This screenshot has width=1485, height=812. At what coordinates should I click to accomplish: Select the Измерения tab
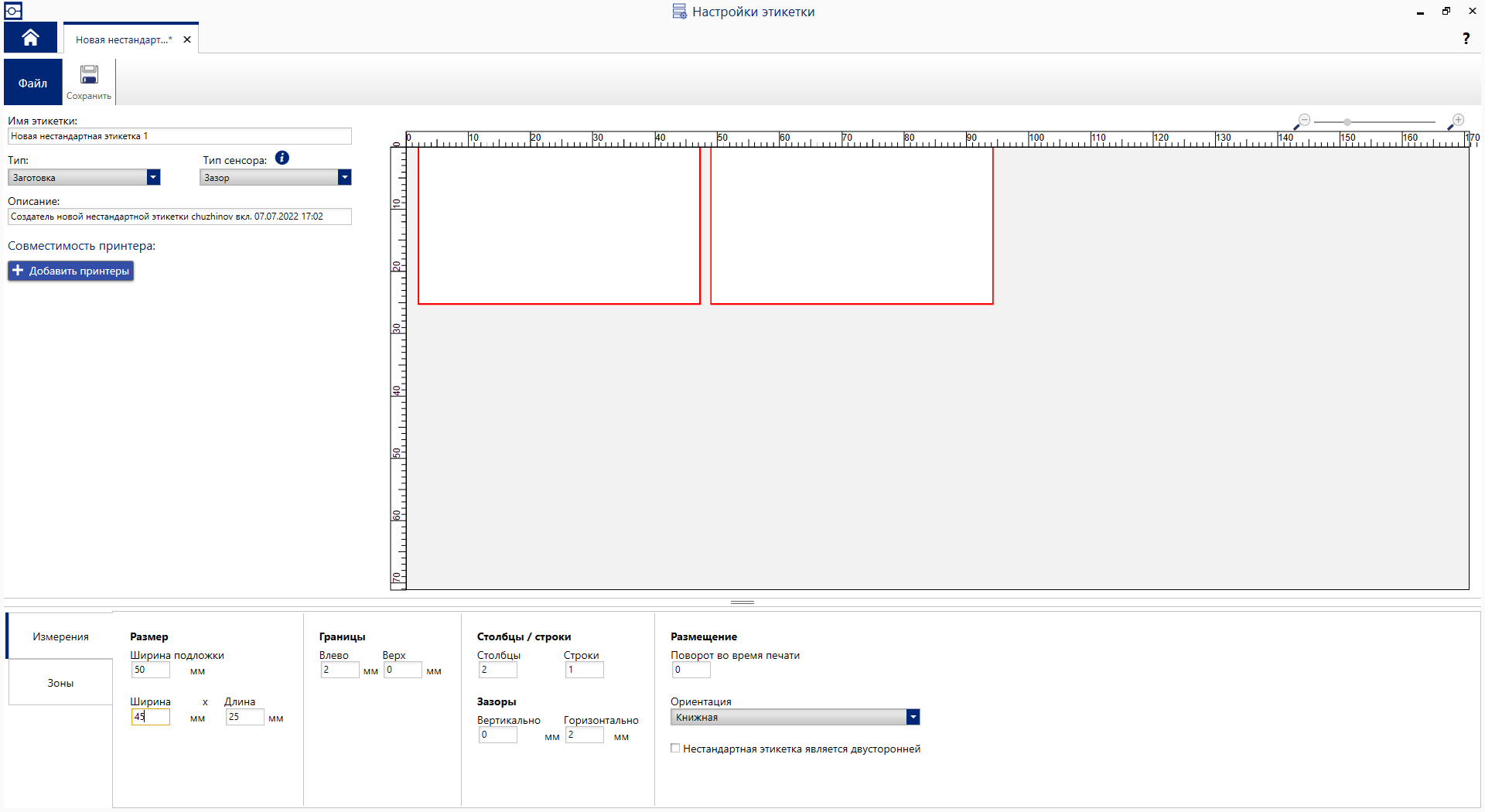pos(60,636)
